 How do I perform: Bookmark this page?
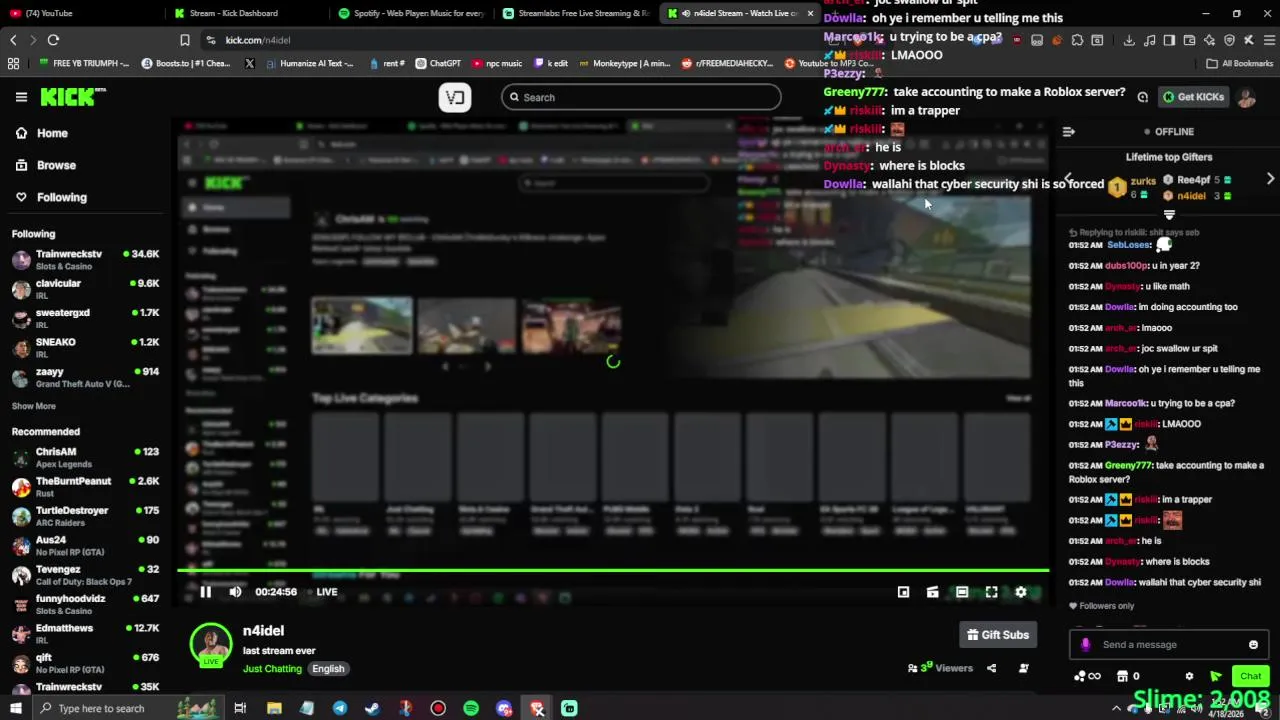pos(185,40)
